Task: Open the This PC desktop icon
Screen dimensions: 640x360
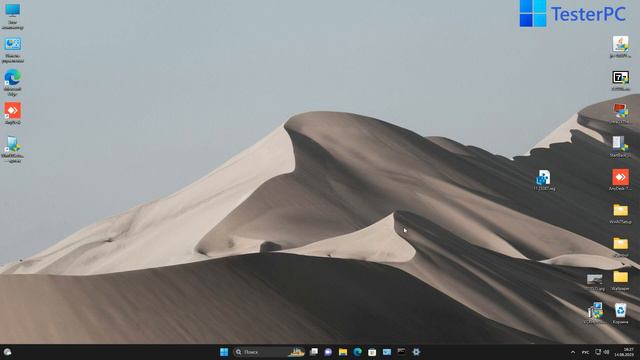Action: tap(13, 16)
